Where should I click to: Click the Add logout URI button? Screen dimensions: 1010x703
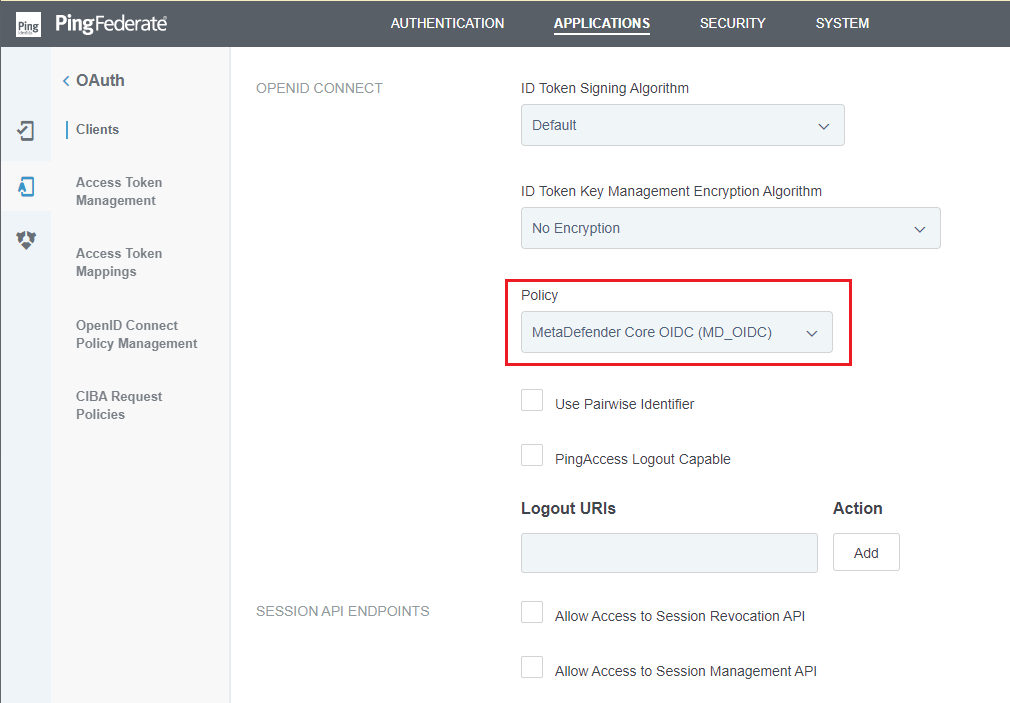coord(866,552)
